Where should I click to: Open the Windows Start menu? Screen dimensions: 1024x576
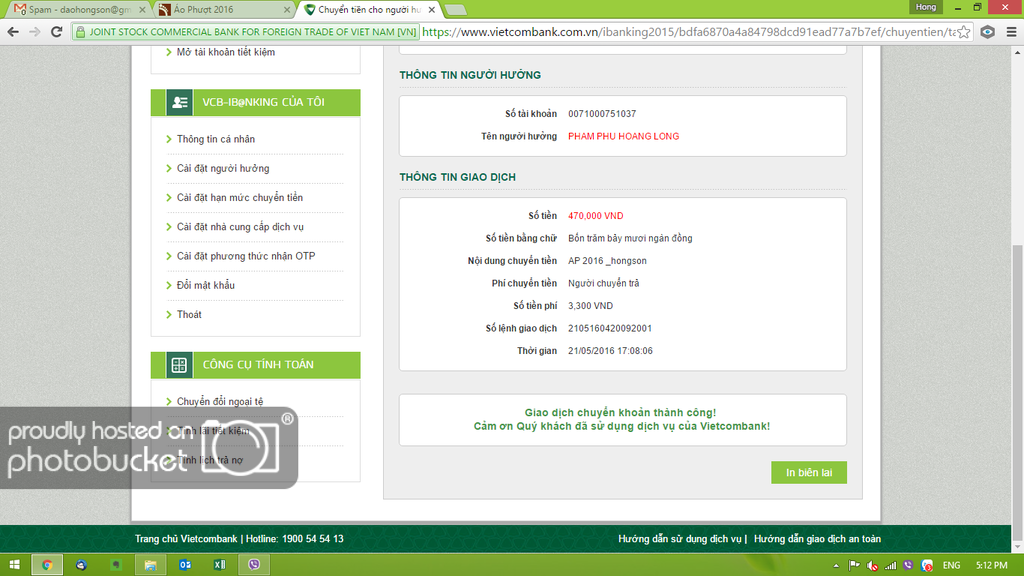[x=14, y=565]
